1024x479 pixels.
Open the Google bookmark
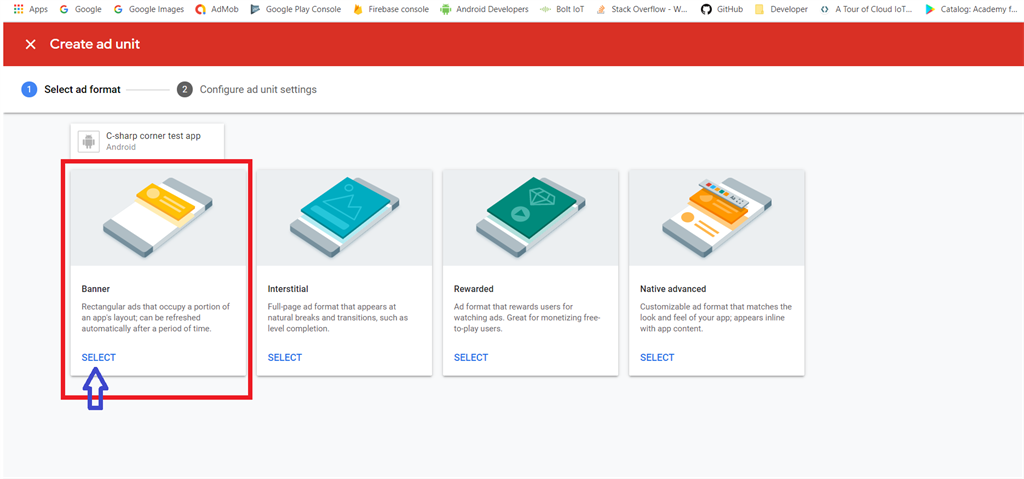coord(80,9)
